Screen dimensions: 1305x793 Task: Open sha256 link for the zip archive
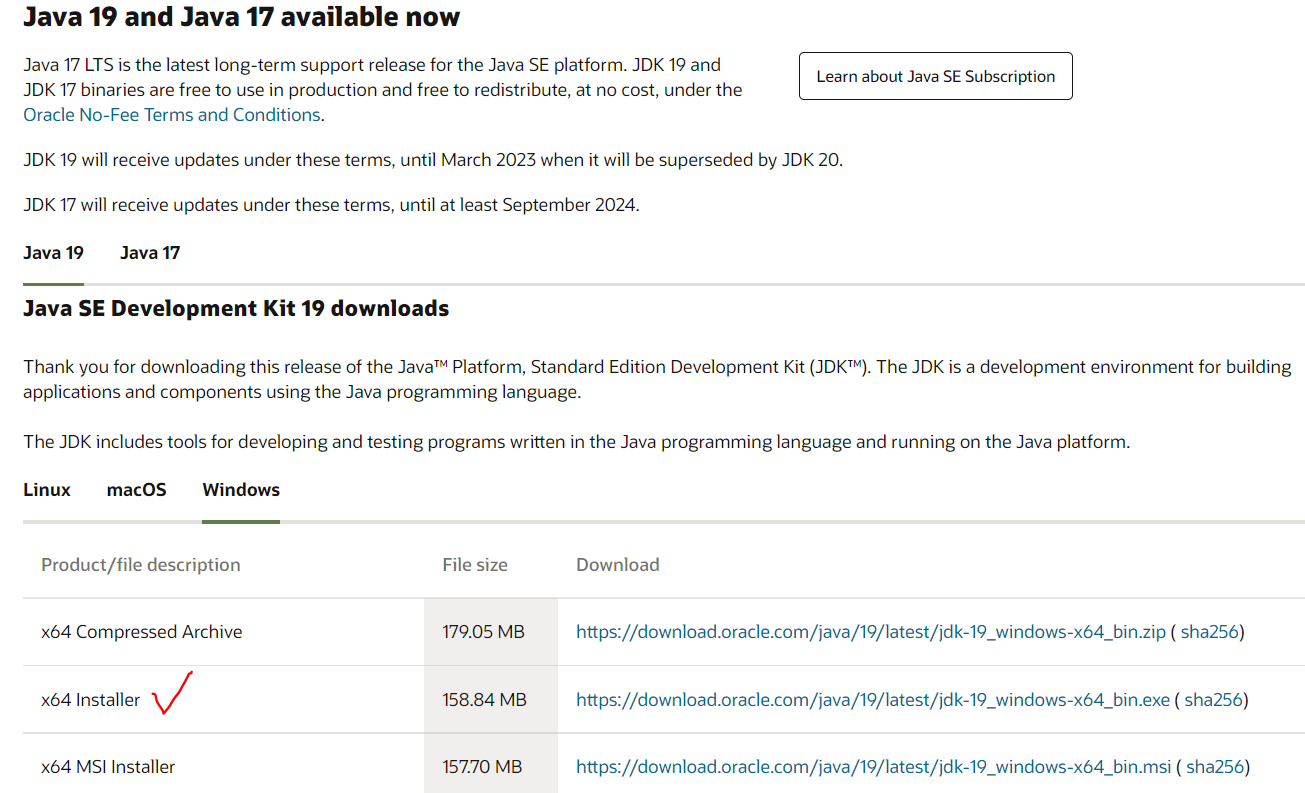[x=1210, y=632]
